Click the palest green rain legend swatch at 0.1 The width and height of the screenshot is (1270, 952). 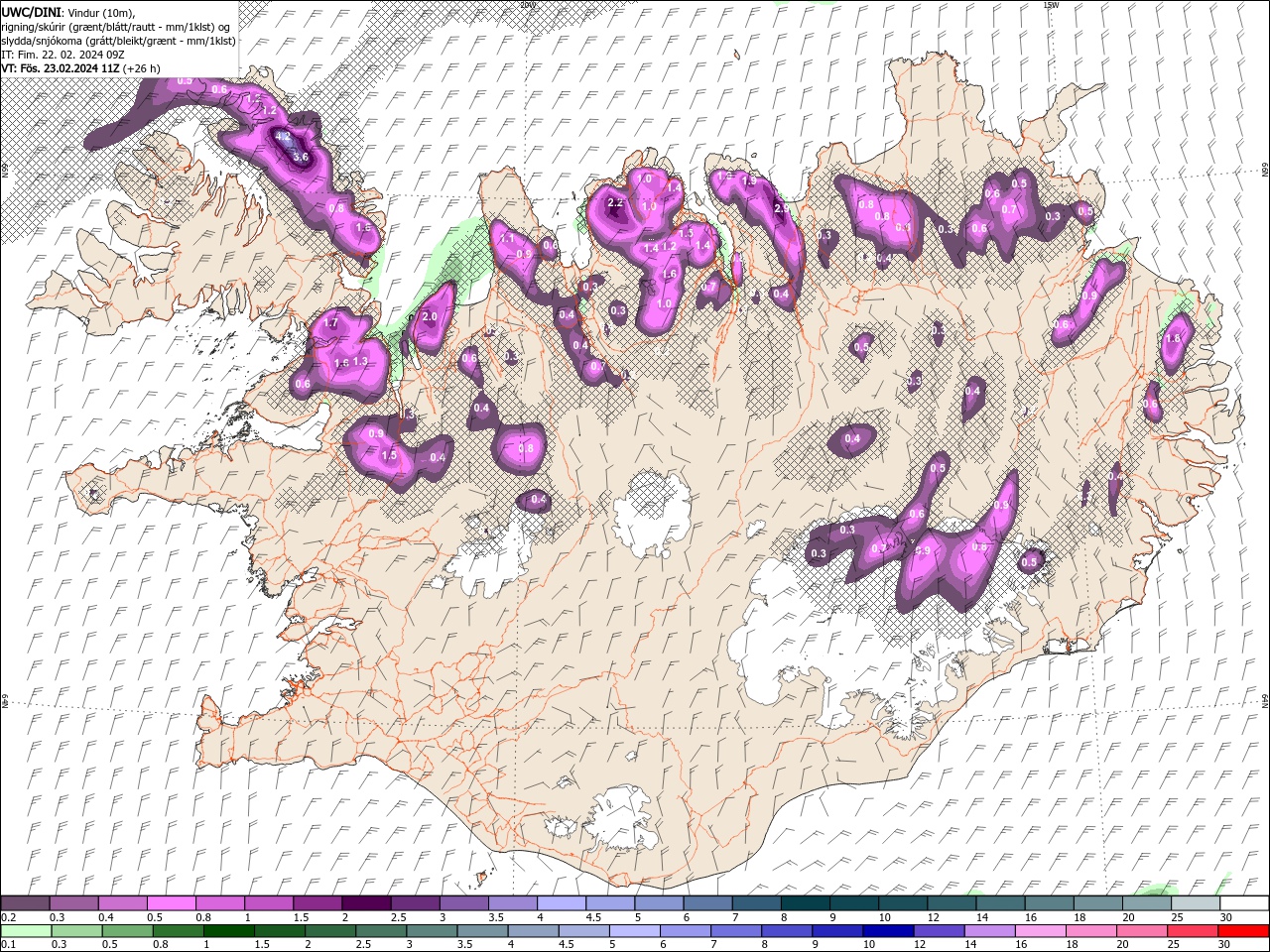26,931
